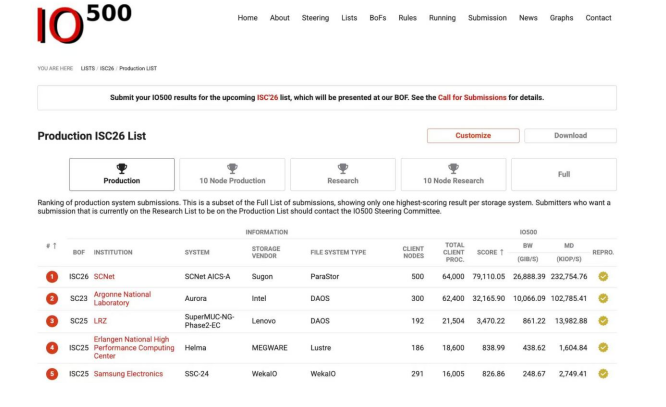Open the Argonne National Laboratory link
The width and height of the screenshot is (666, 407).
pos(122,299)
